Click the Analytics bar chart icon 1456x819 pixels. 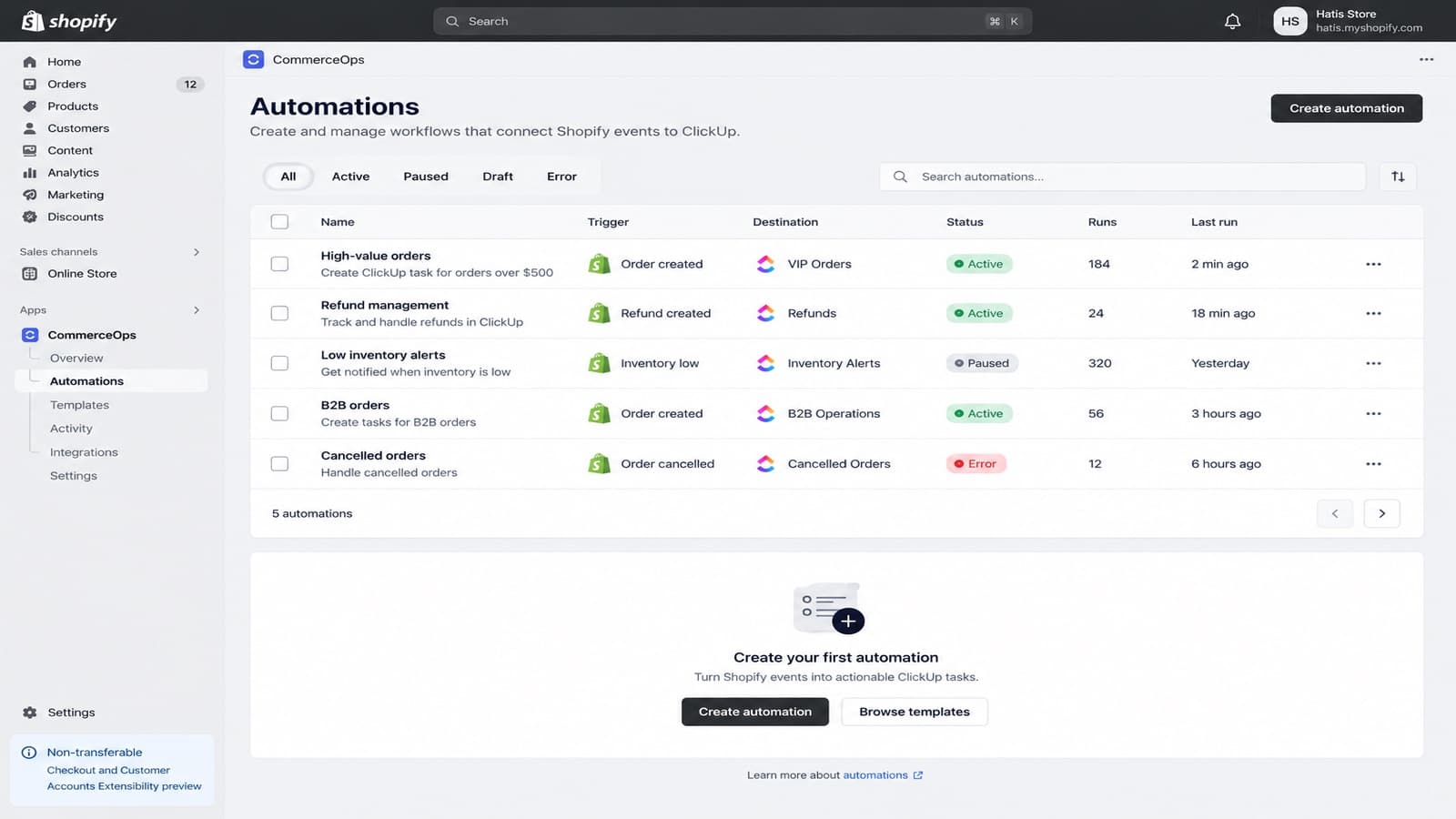point(30,173)
